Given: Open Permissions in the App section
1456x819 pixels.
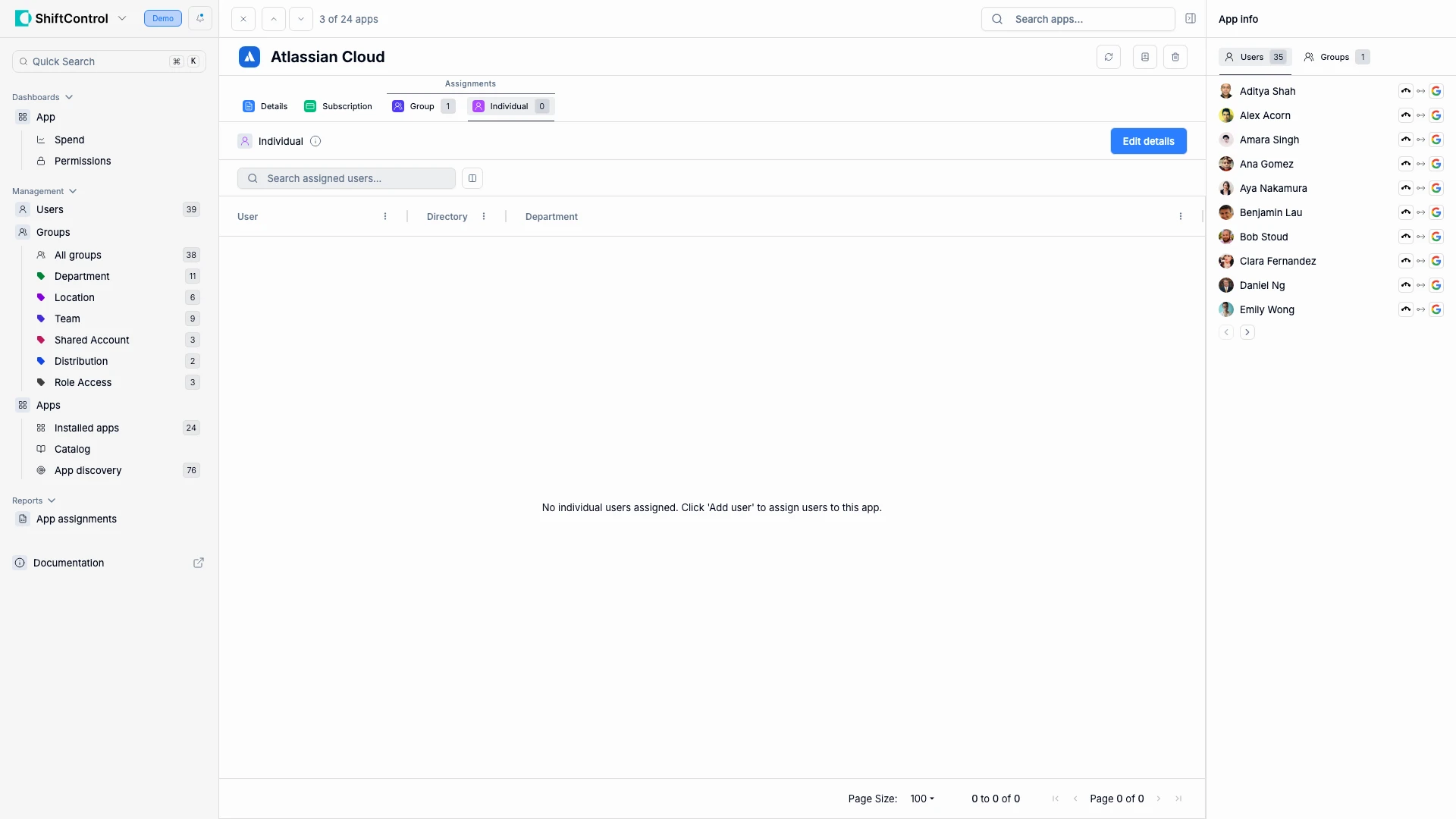Looking at the screenshot, I should coord(83,161).
